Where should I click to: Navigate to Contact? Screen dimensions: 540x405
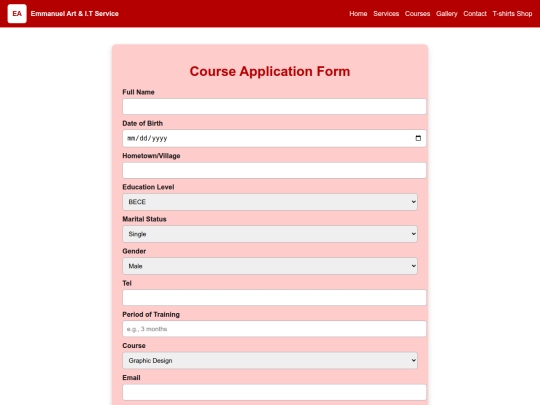click(x=475, y=14)
